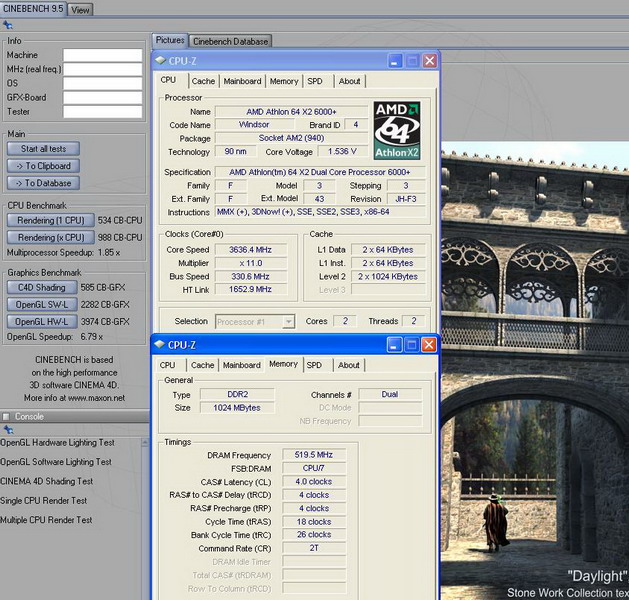Maximize the lower CPU-Z memory window
This screenshot has width=629, height=600.
click(412, 345)
